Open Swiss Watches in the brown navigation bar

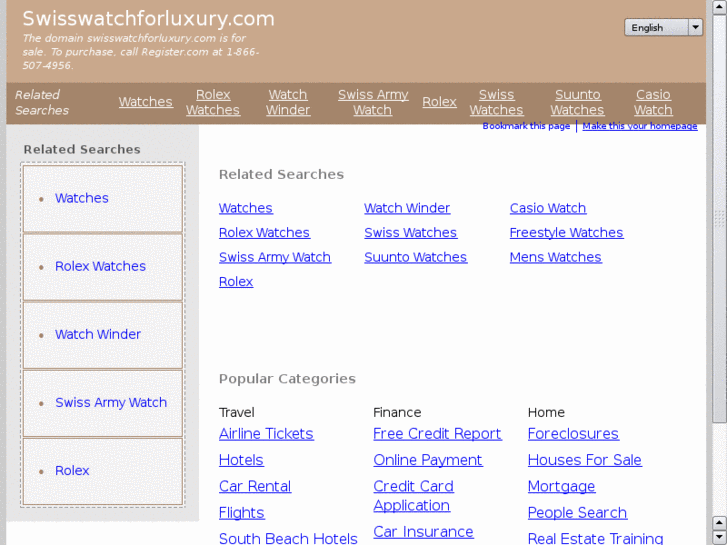(x=496, y=102)
